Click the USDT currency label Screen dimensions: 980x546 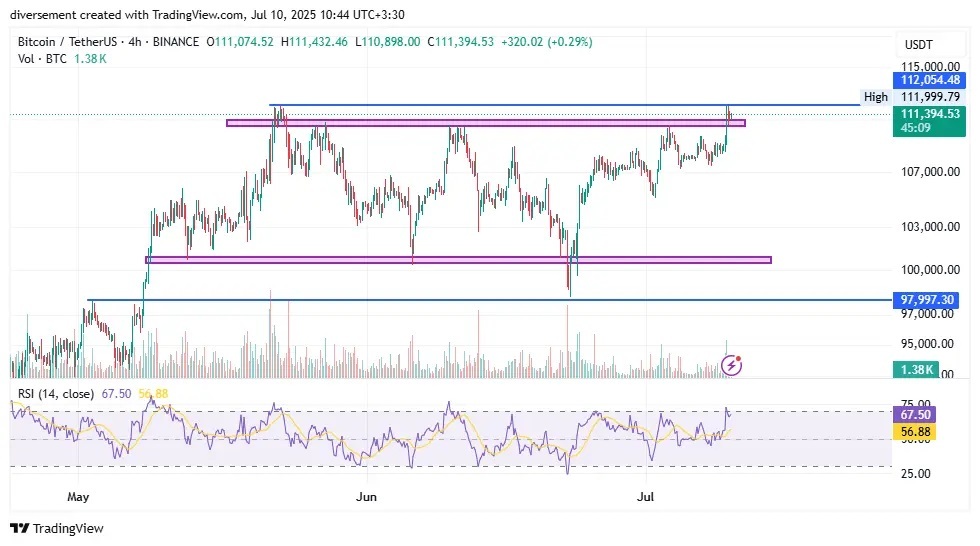coord(917,44)
